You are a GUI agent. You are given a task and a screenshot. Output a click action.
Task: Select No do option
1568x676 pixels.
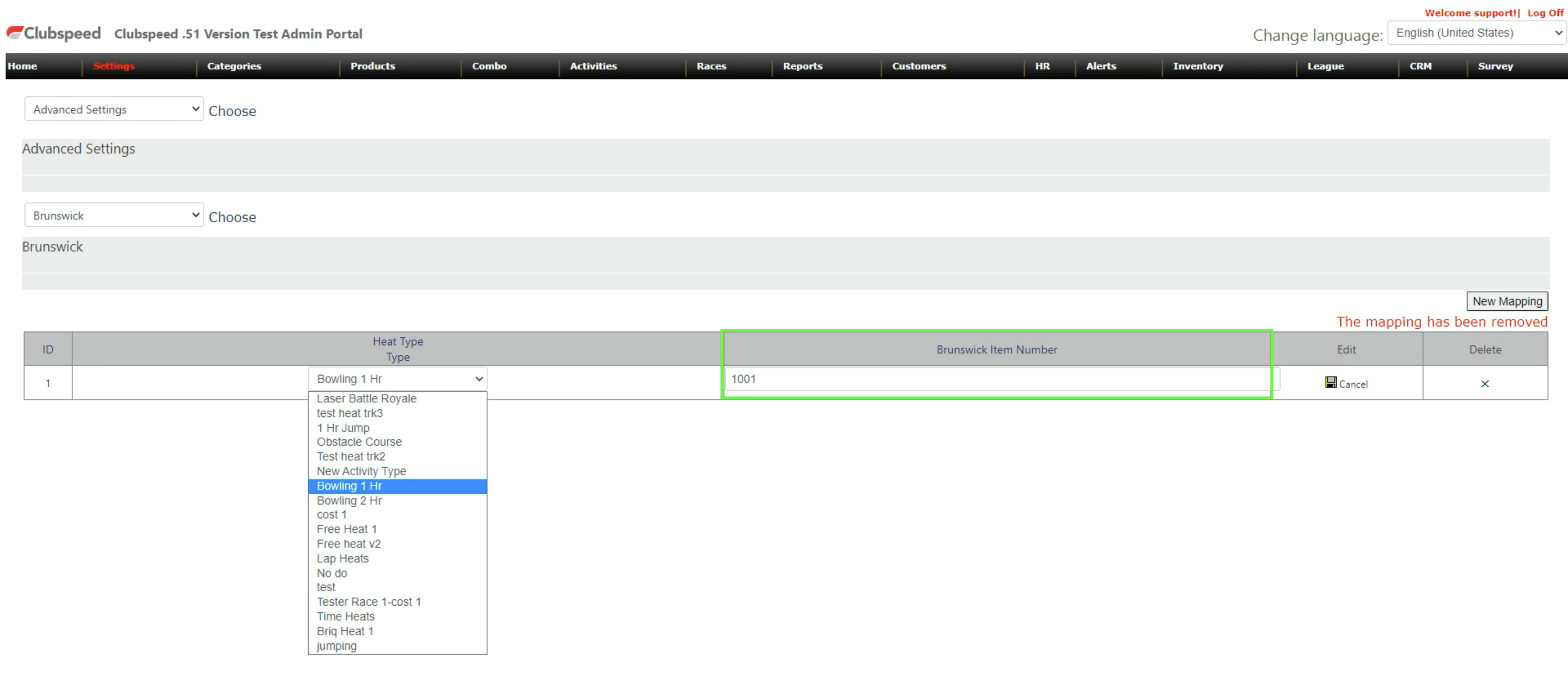[x=397, y=573]
